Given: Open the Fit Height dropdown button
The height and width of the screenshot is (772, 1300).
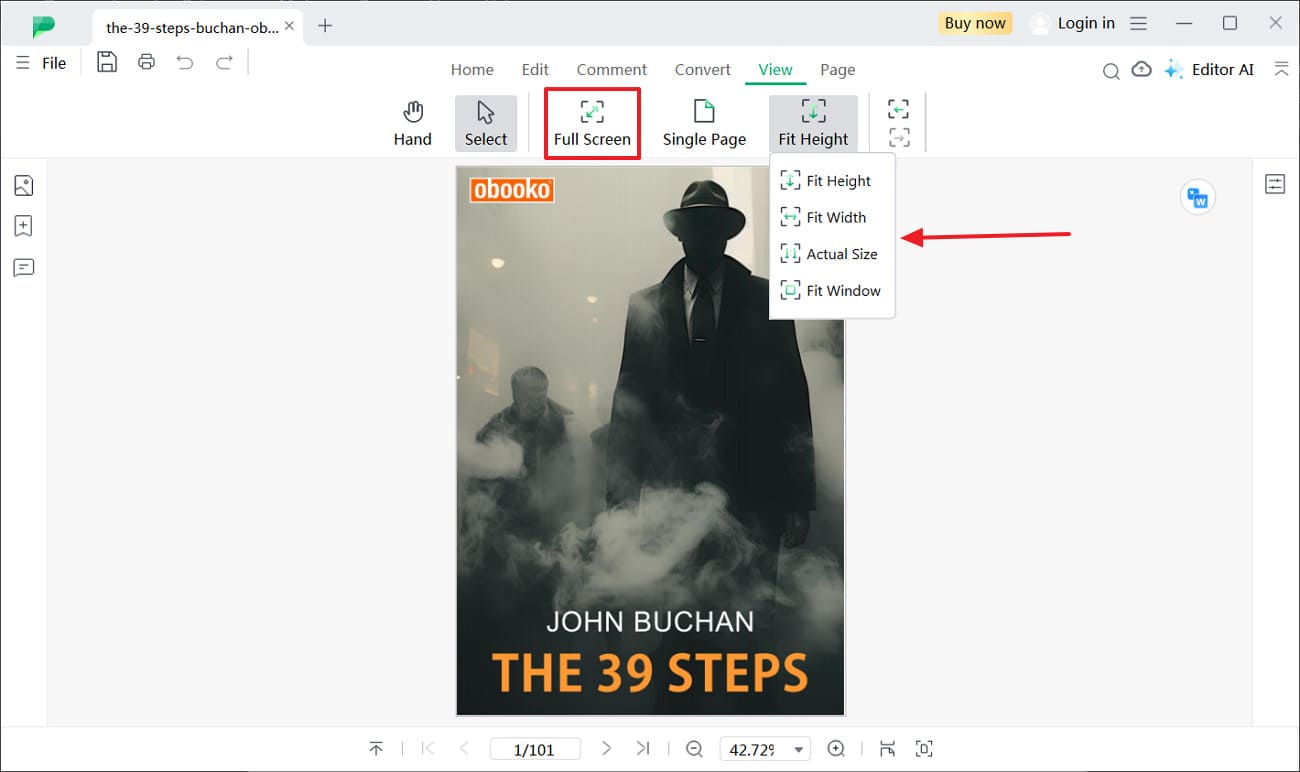Looking at the screenshot, I should 813,123.
